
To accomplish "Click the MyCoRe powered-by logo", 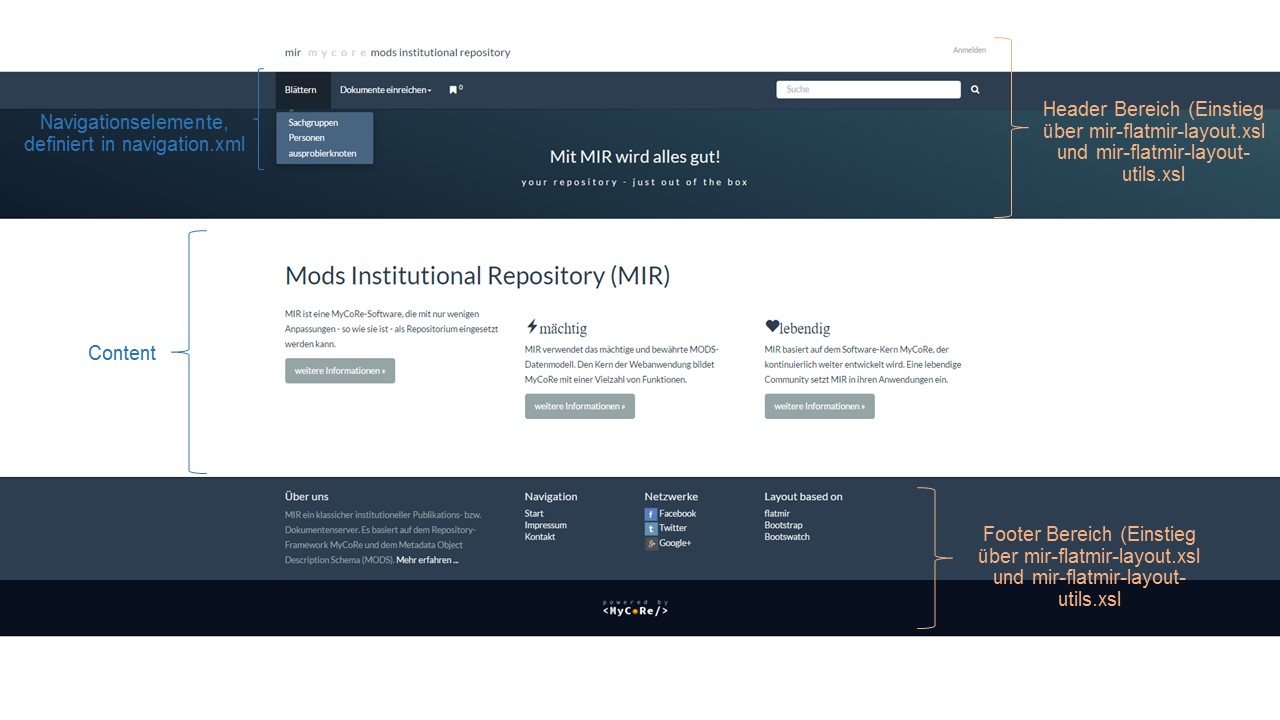I will 635,608.
